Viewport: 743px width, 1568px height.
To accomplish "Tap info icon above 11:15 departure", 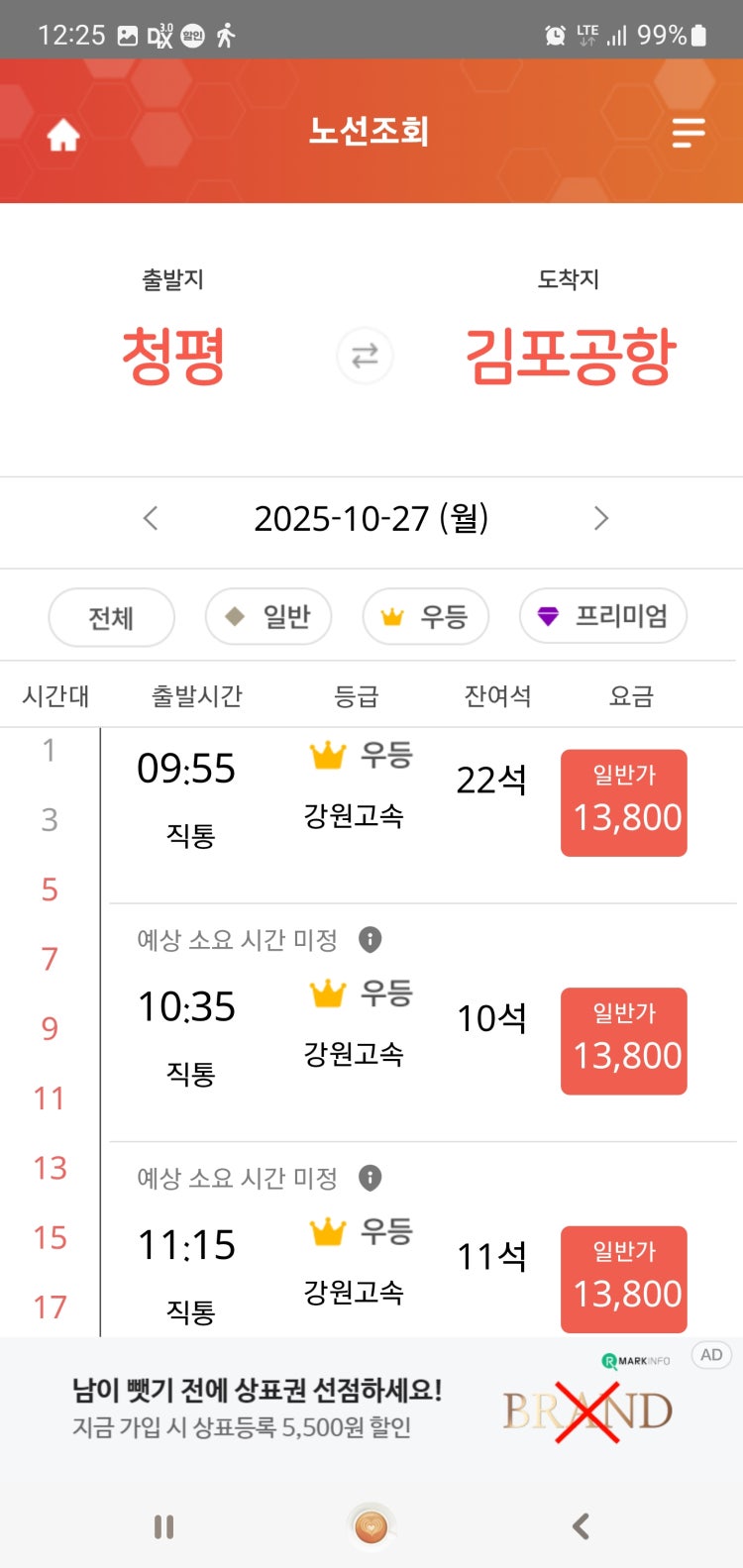I will [x=370, y=1178].
